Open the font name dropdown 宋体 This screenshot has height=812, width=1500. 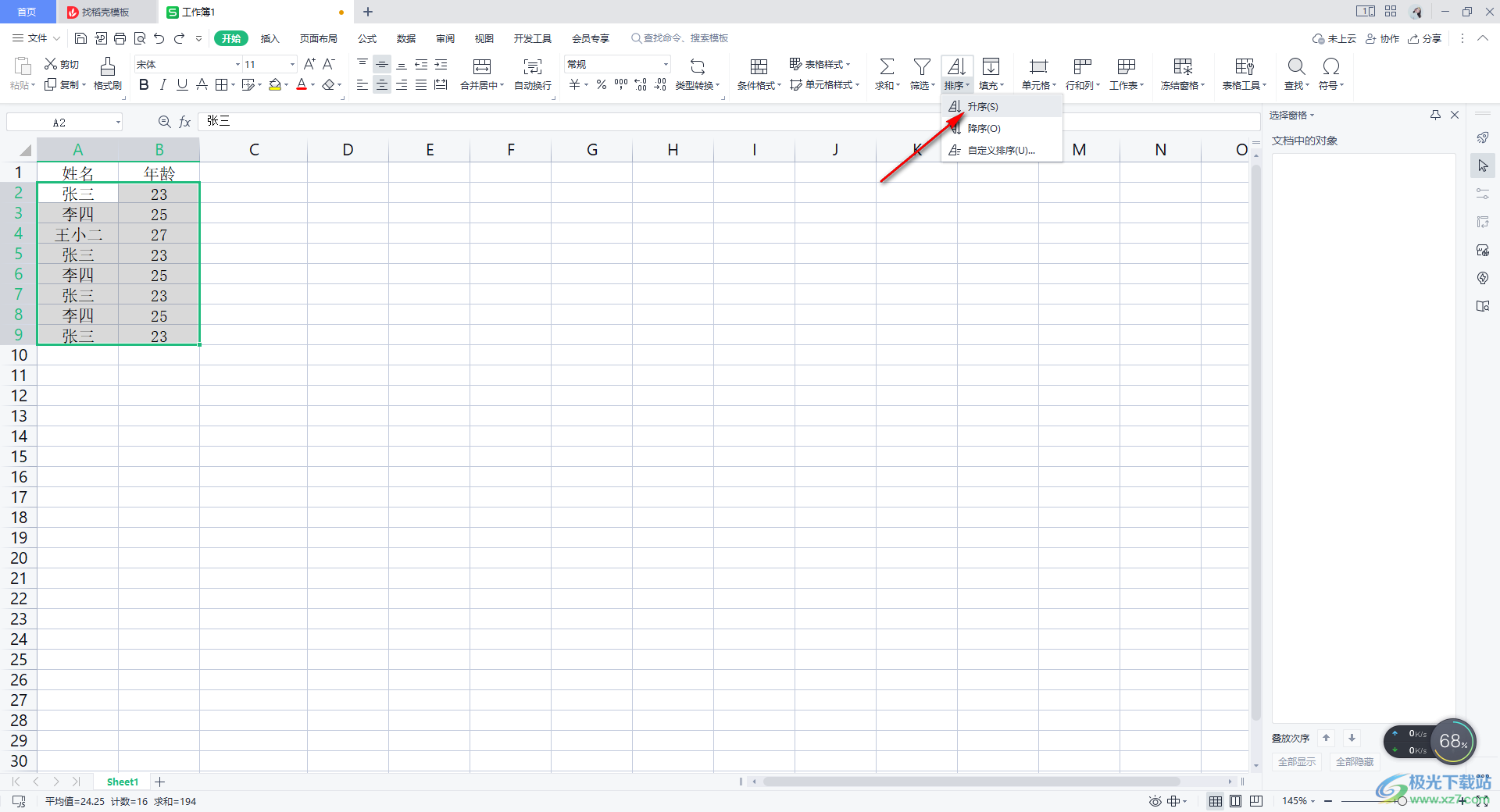237,64
